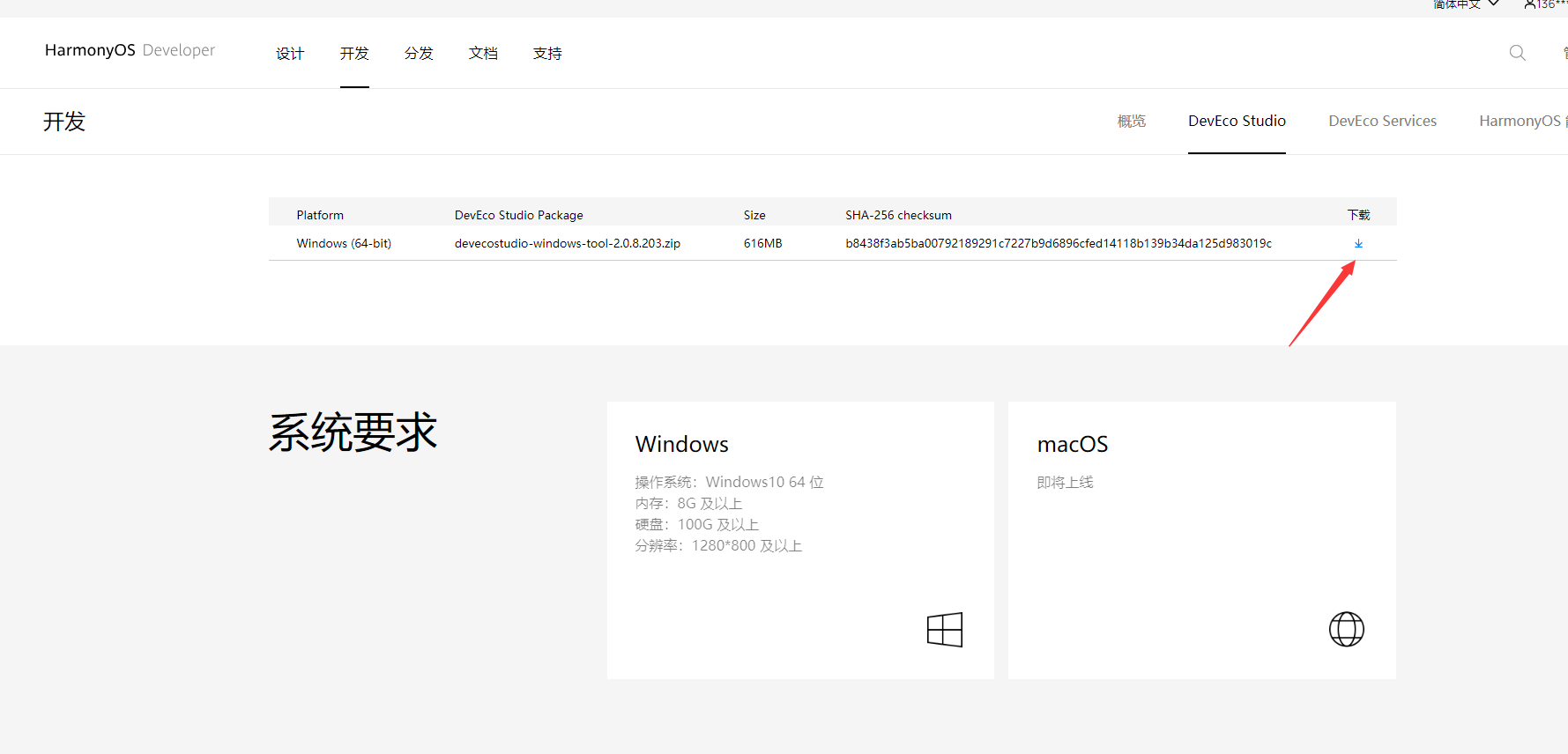This screenshot has height=754, width=1568.
Task: Click the Windows card title
Action: pos(681,444)
